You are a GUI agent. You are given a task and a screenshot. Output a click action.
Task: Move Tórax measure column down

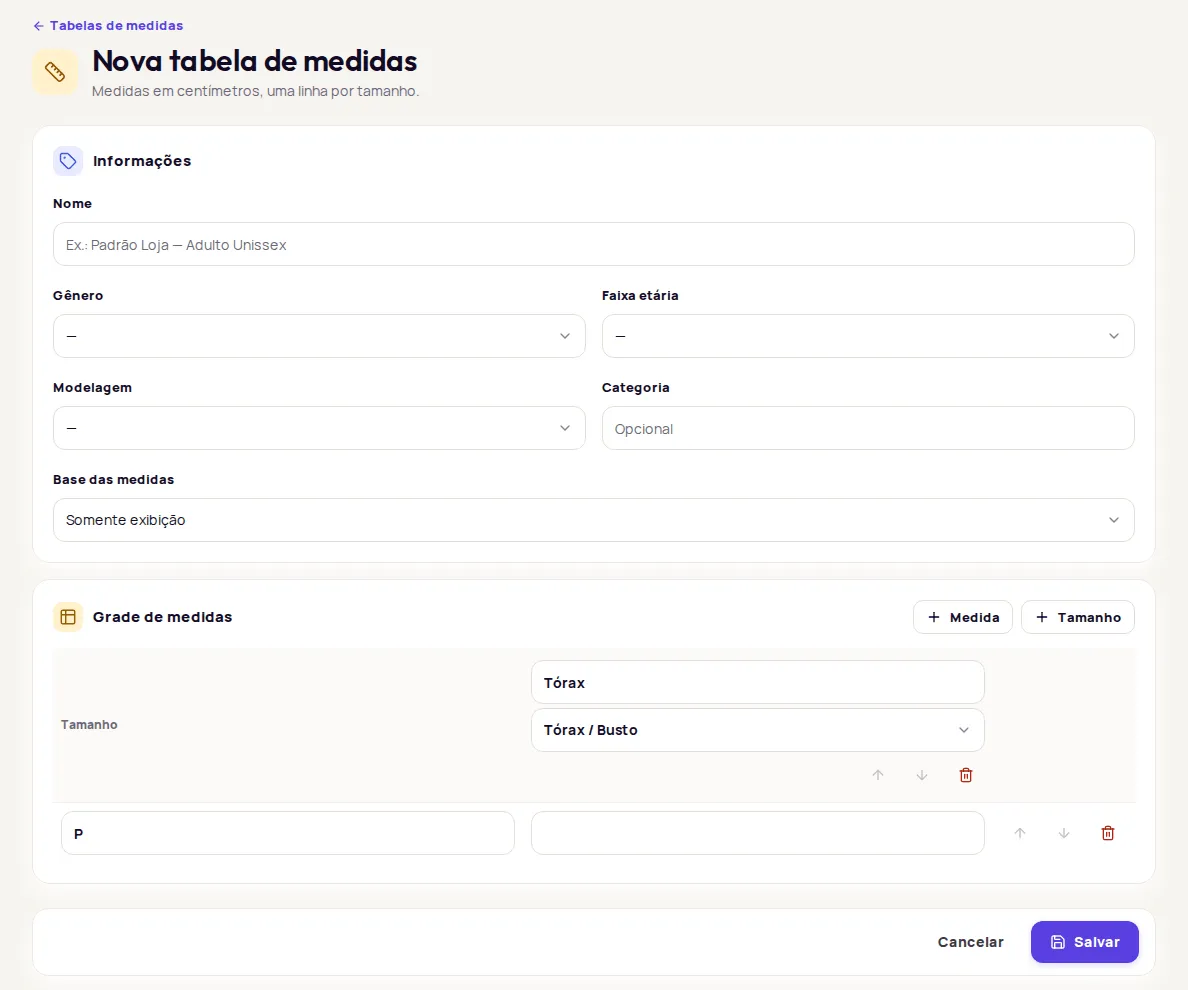(x=922, y=775)
